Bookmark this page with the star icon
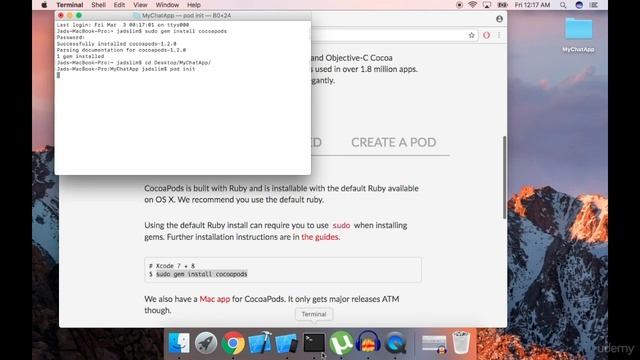 tap(471, 35)
